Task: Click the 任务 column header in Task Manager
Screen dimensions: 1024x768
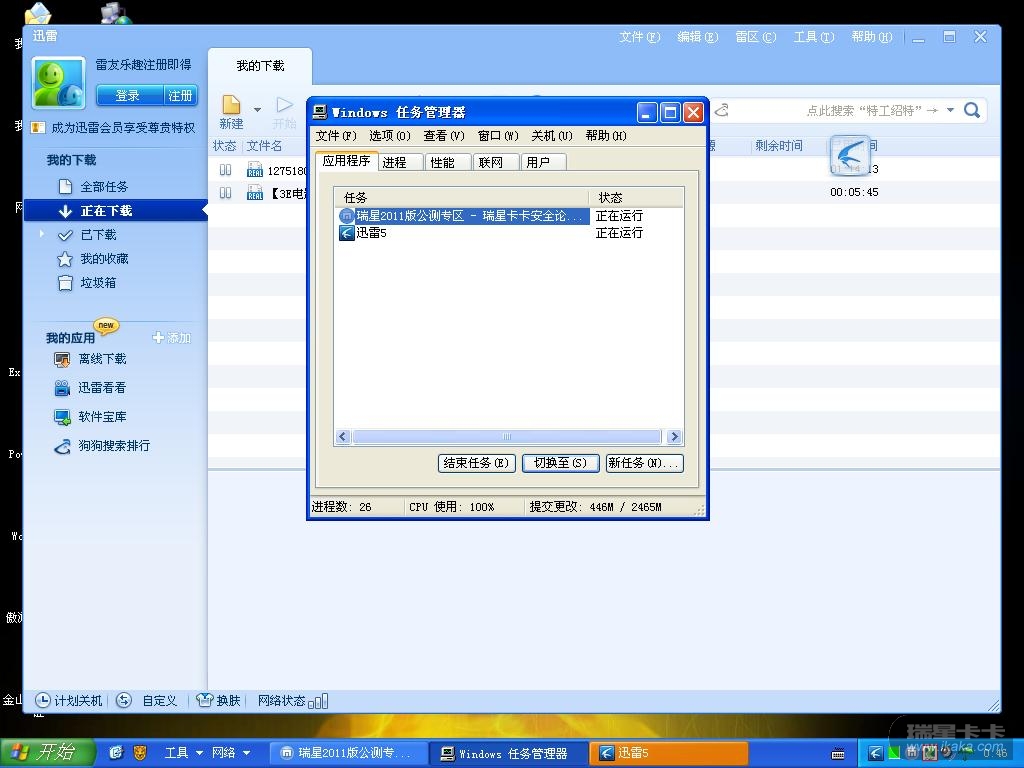Action: pos(462,198)
